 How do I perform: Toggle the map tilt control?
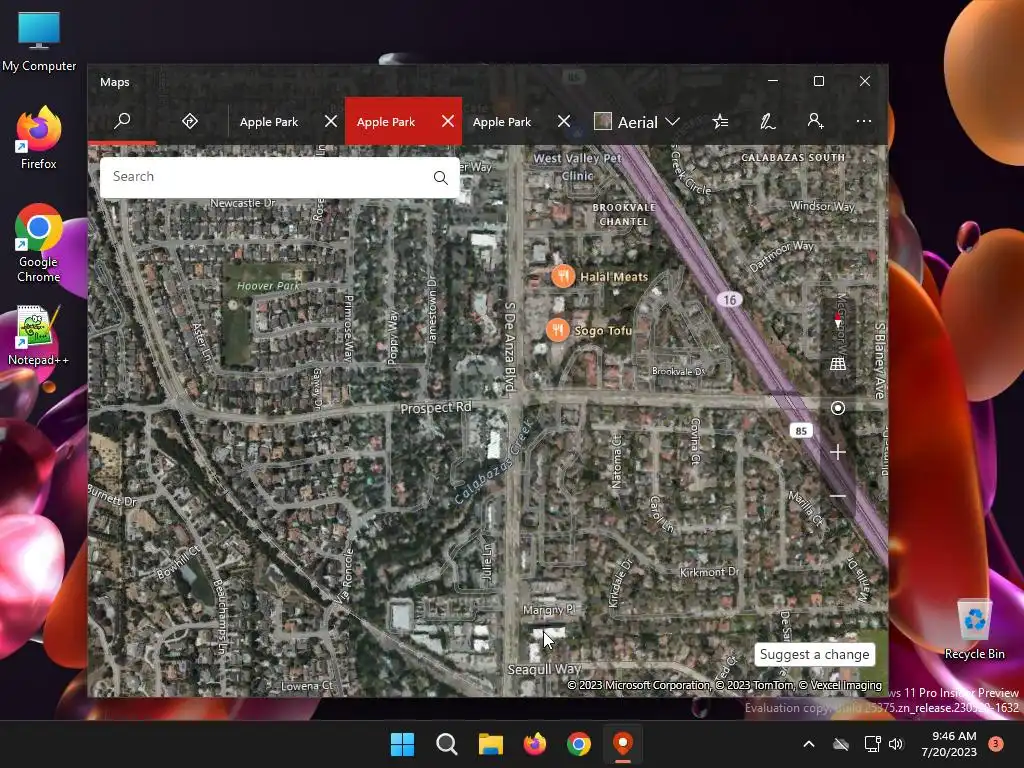click(x=838, y=364)
